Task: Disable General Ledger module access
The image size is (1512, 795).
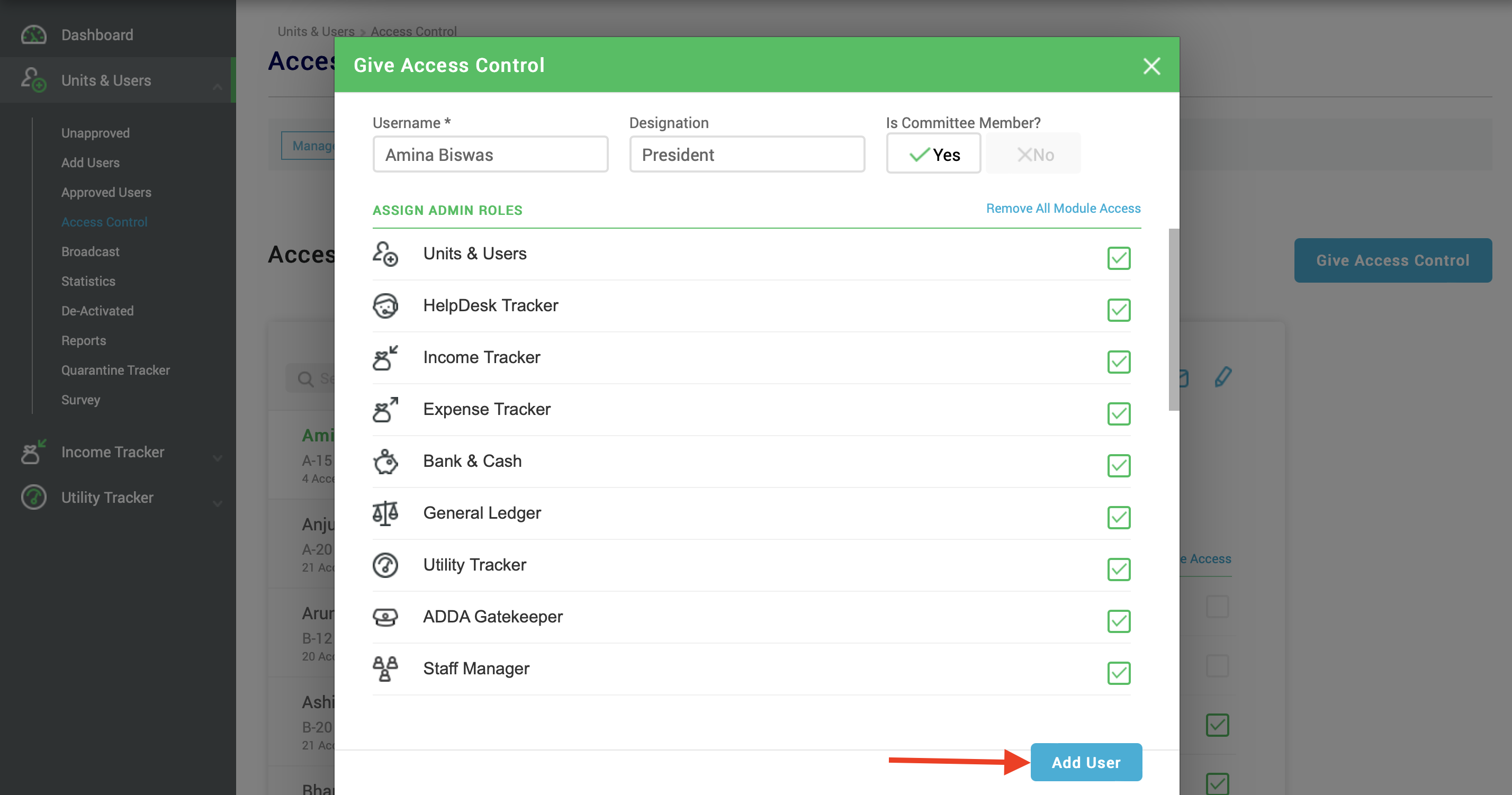Action: coord(1119,518)
